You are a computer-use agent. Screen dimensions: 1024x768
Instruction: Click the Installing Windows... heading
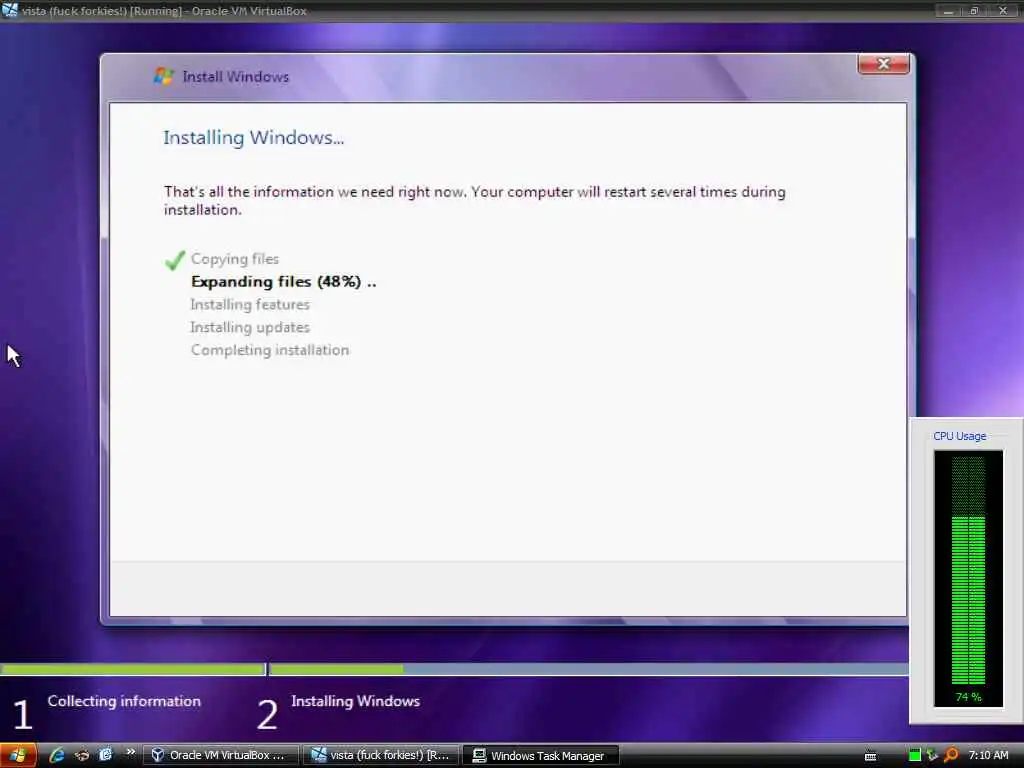(x=253, y=138)
